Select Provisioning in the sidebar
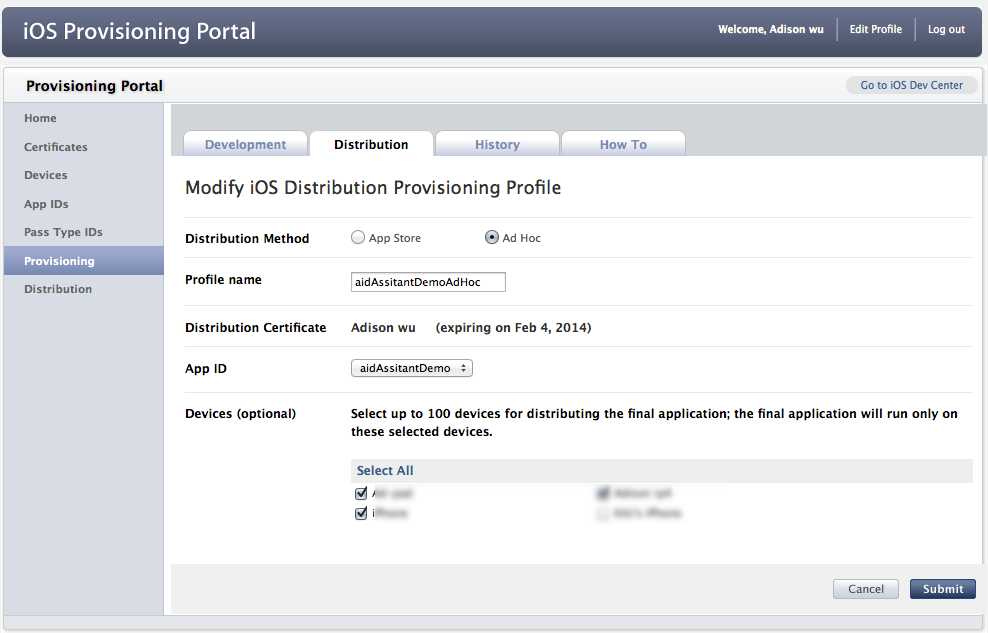 83,261
